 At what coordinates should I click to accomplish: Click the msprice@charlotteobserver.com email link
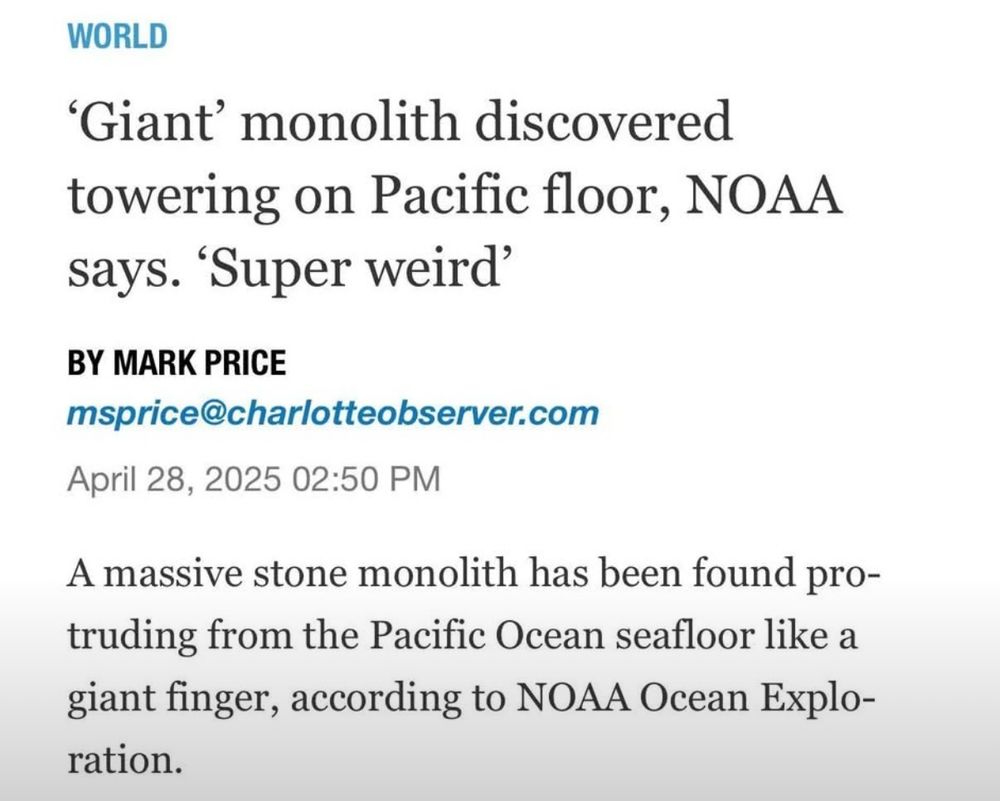333,413
